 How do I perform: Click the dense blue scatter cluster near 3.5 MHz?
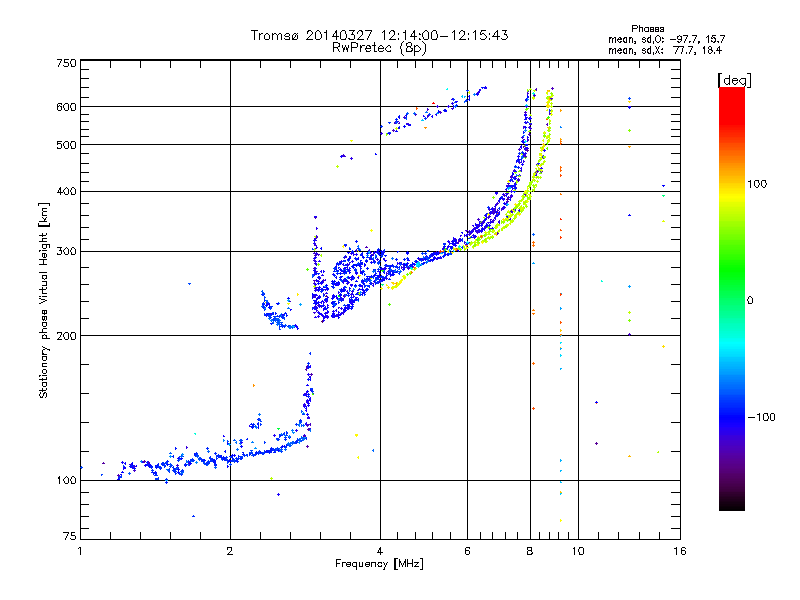[352, 281]
